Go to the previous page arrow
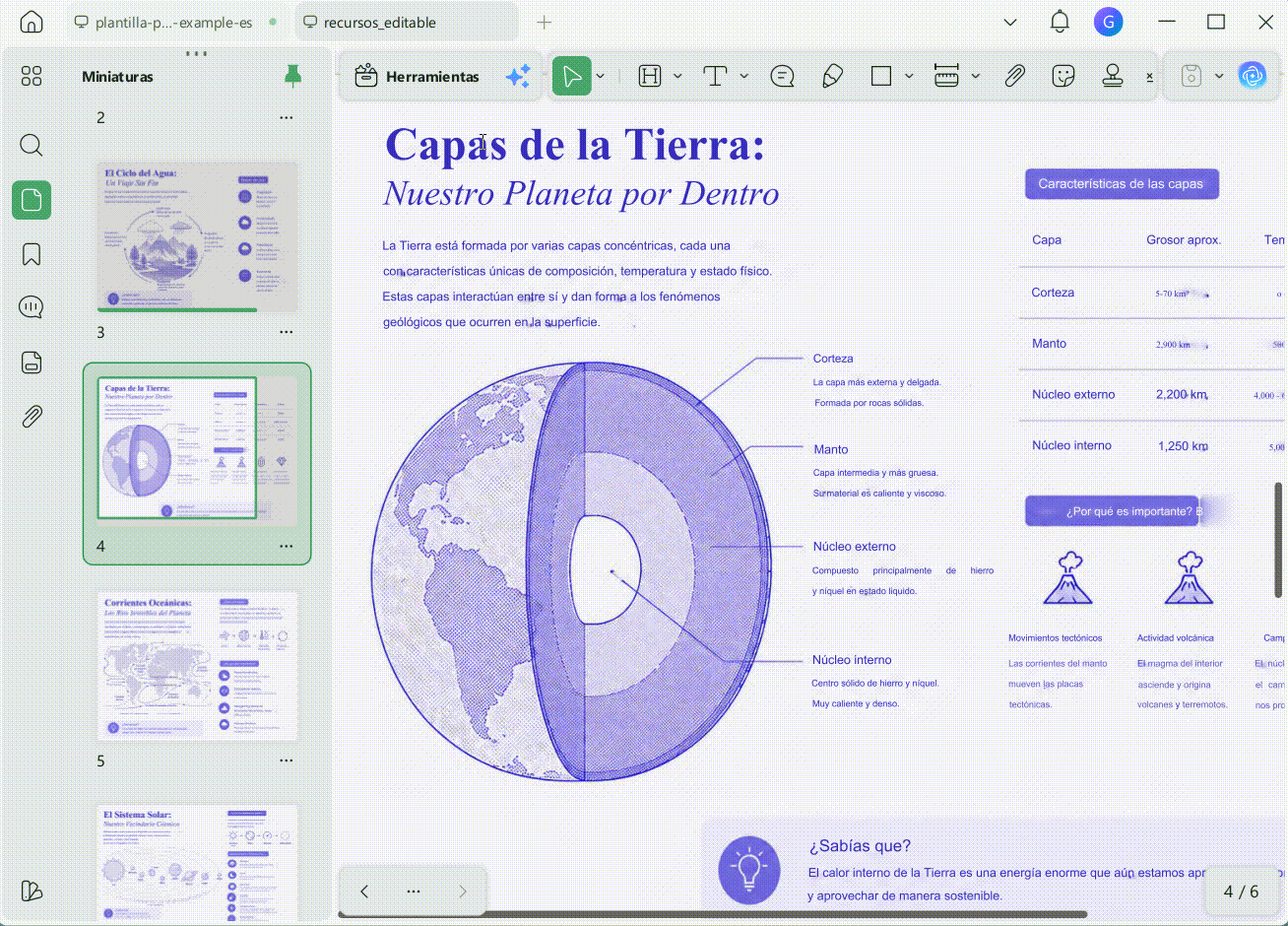 pos(364,892)
